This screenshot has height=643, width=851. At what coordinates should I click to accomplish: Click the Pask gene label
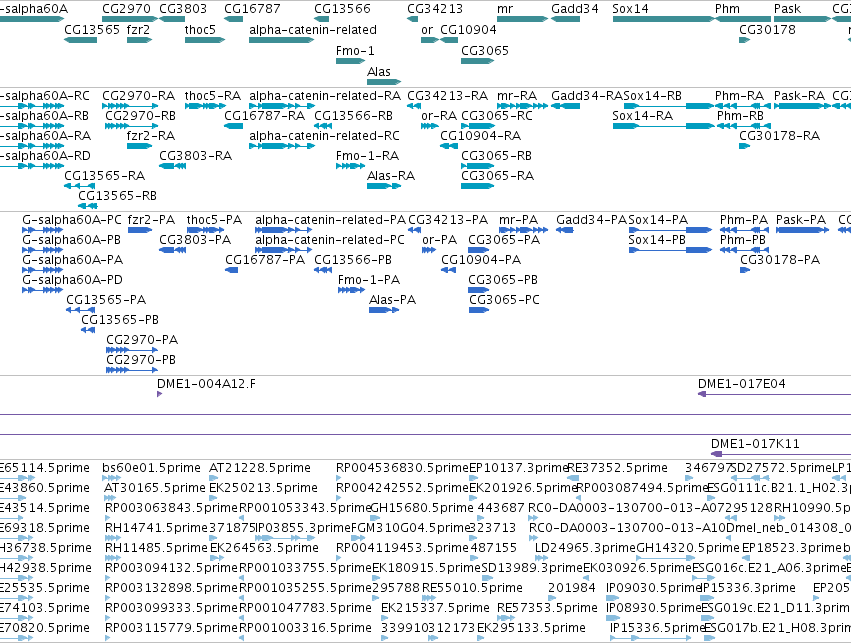787,9
